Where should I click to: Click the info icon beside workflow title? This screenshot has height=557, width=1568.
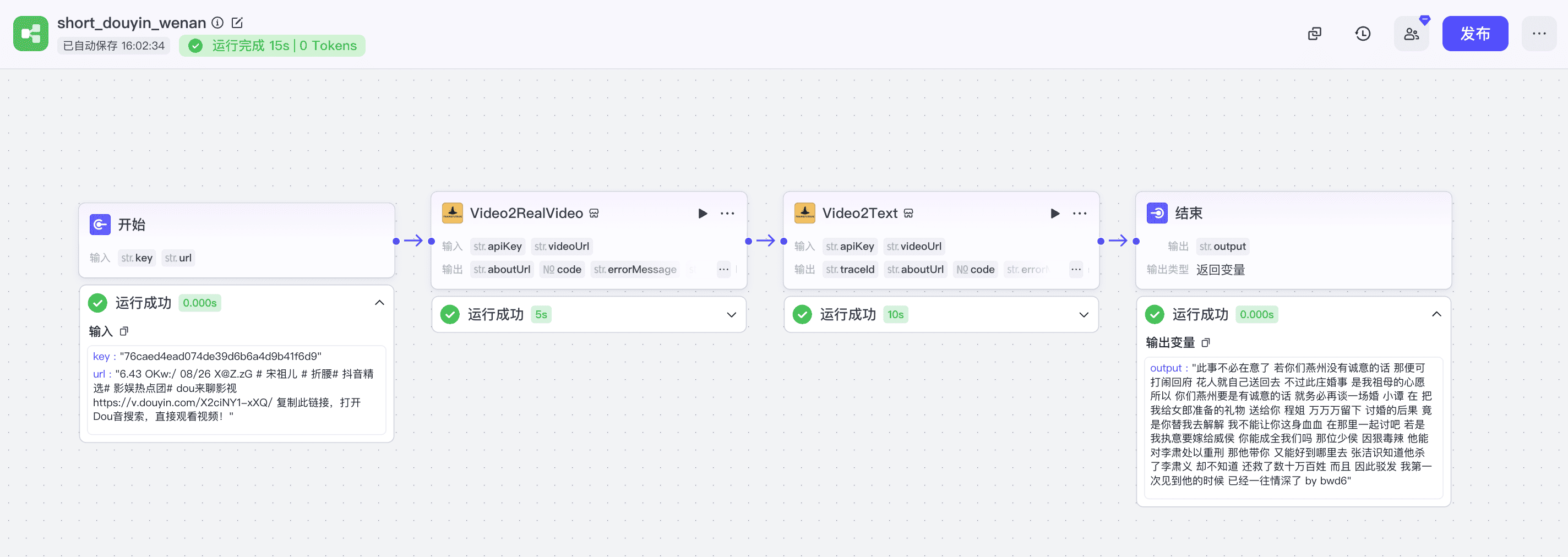pos(217,23)
